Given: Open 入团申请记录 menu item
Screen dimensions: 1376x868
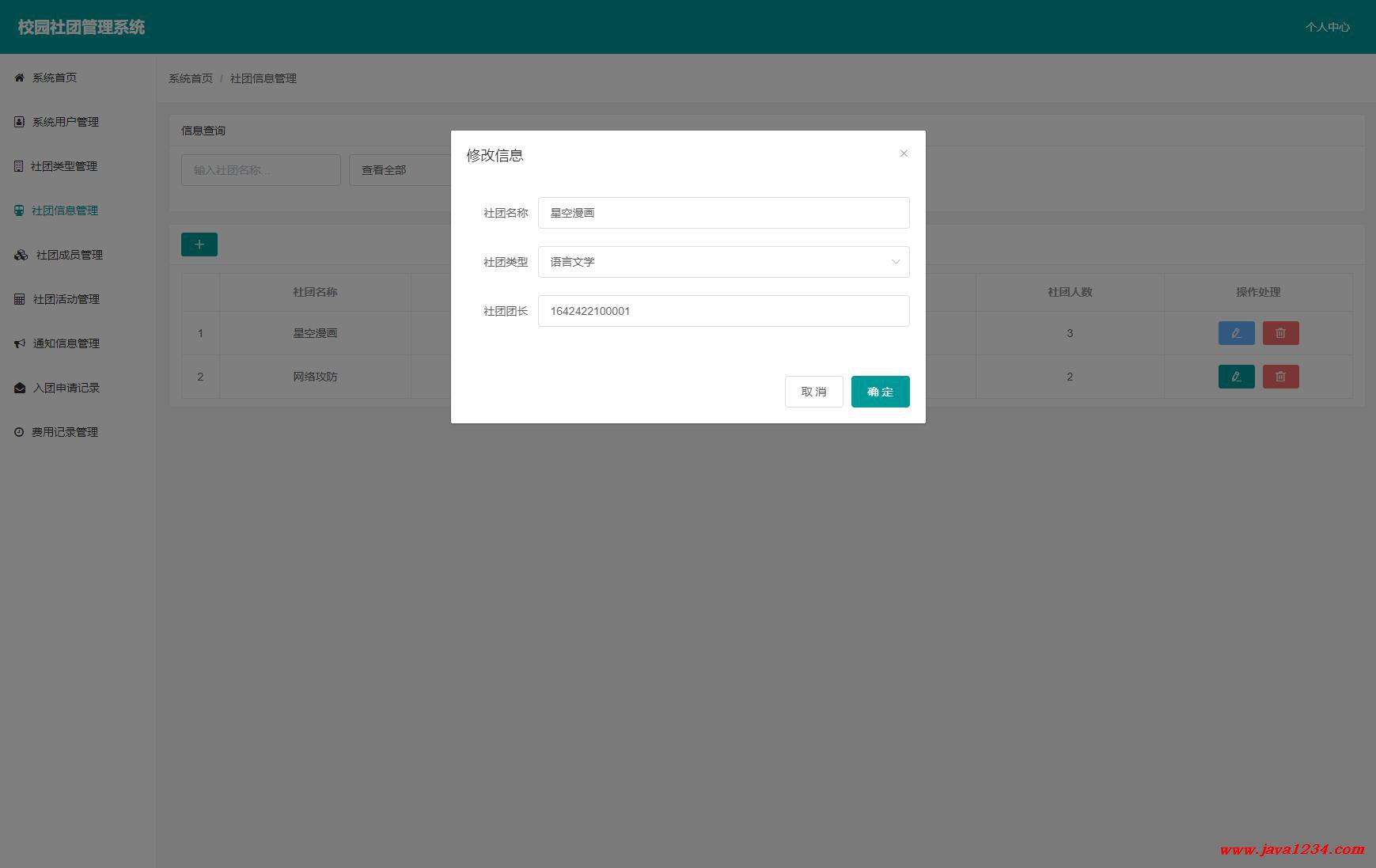Looking at the screenshot, I should [x=78, y=388].
